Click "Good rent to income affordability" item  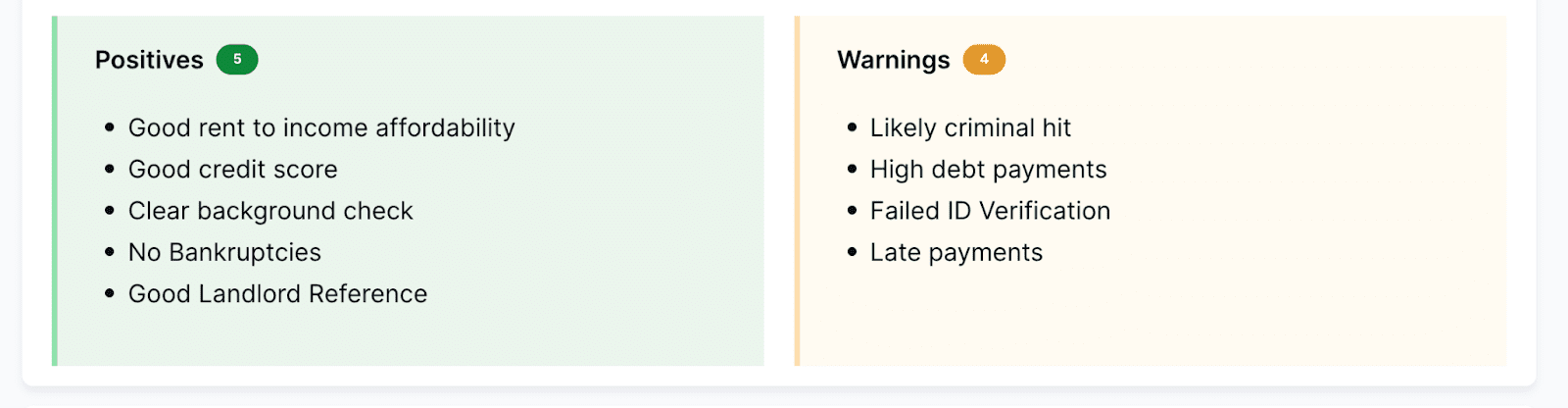pos(321,128)
